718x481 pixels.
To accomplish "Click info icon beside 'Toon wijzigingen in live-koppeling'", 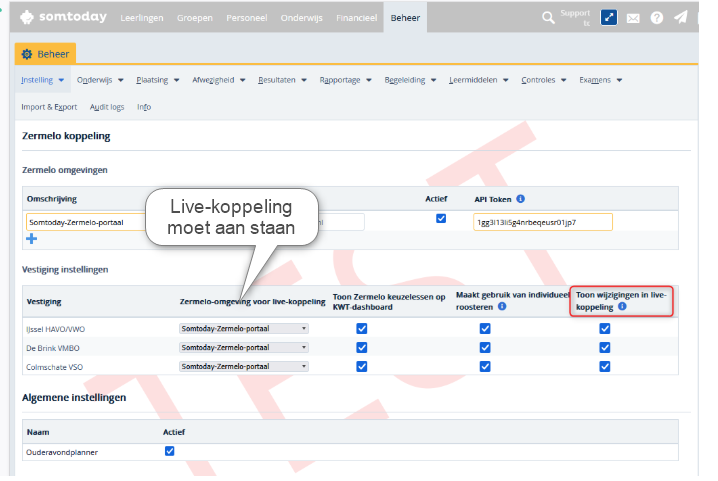I will click(622, 307).
